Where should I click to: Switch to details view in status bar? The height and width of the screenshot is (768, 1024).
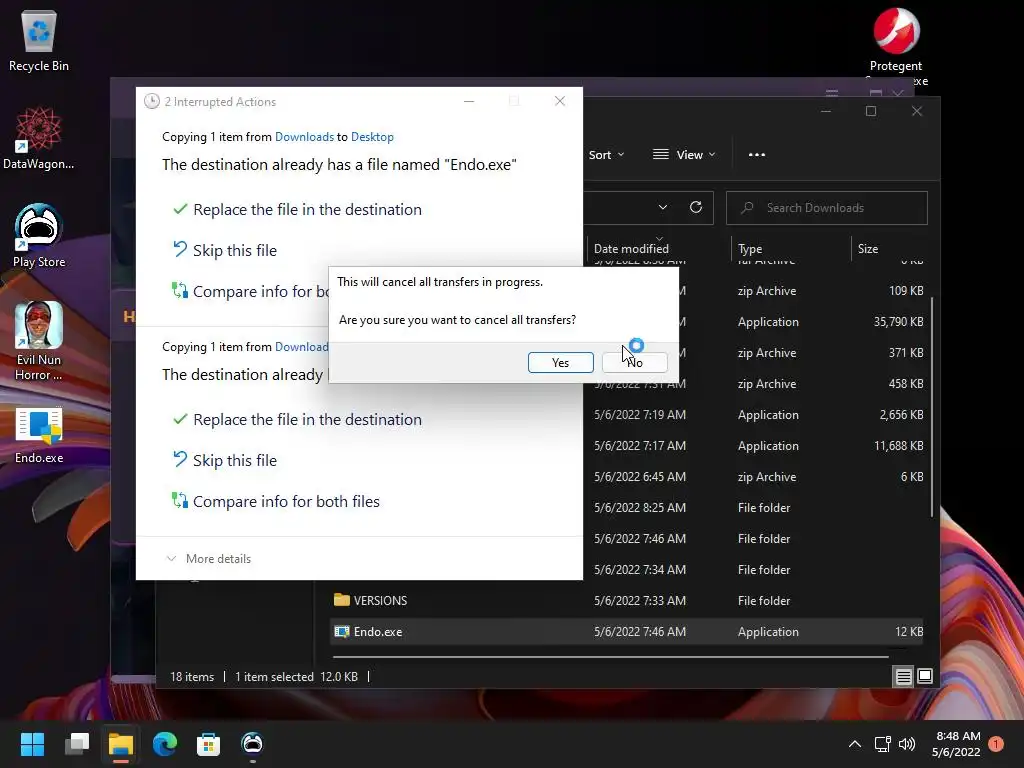903,677
